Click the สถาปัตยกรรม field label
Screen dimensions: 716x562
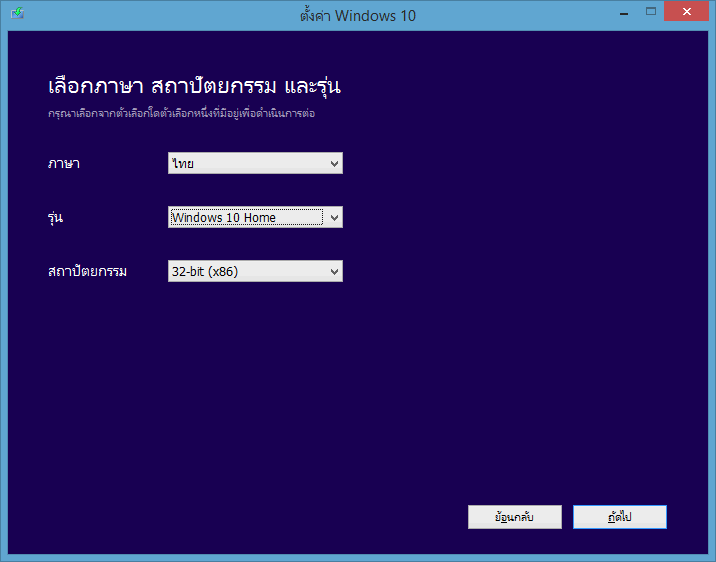(x=88, y=271)
